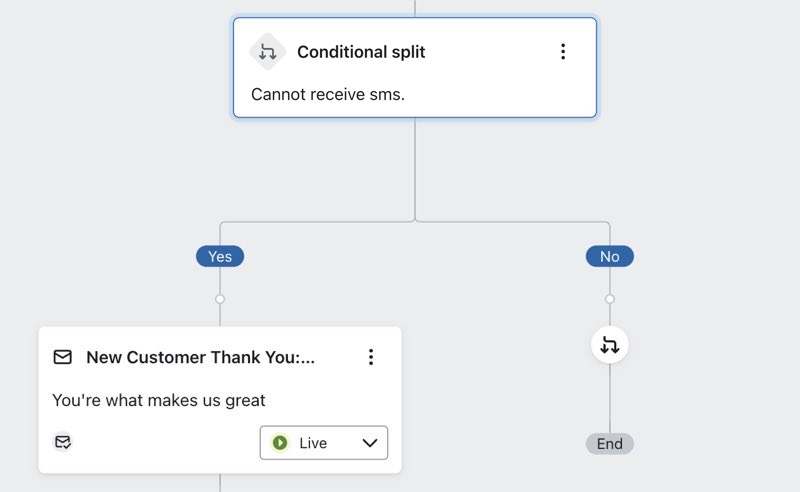Open the 'New Customer Thank You' email title
800x492 pixels.
point(200,357)
